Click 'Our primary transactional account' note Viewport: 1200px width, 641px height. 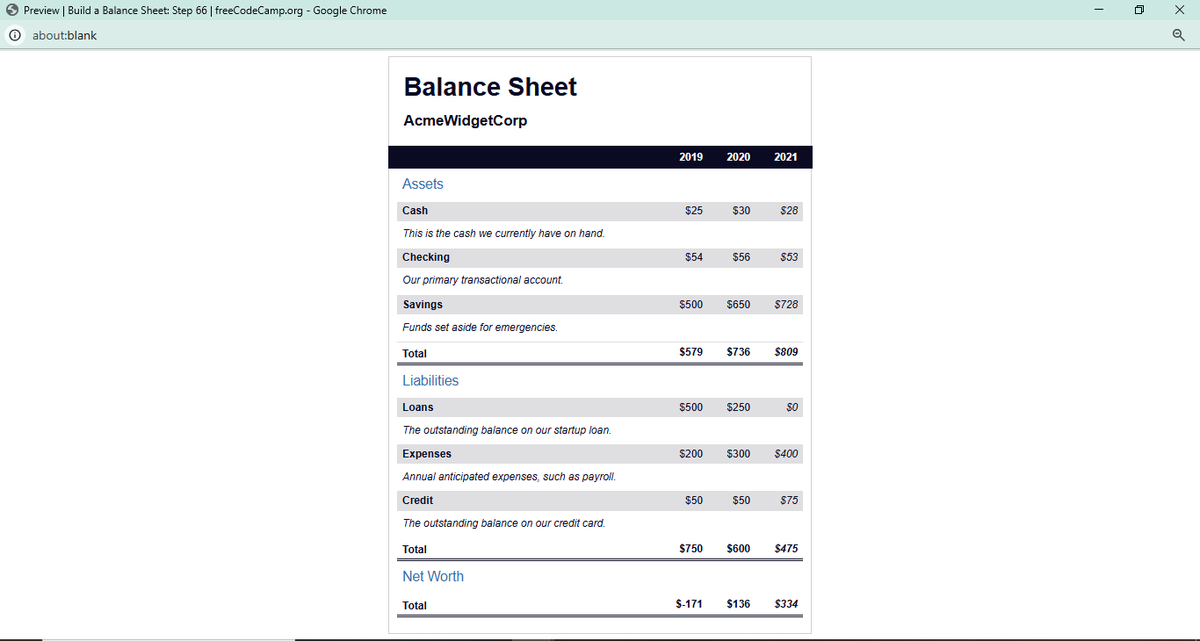483,280
